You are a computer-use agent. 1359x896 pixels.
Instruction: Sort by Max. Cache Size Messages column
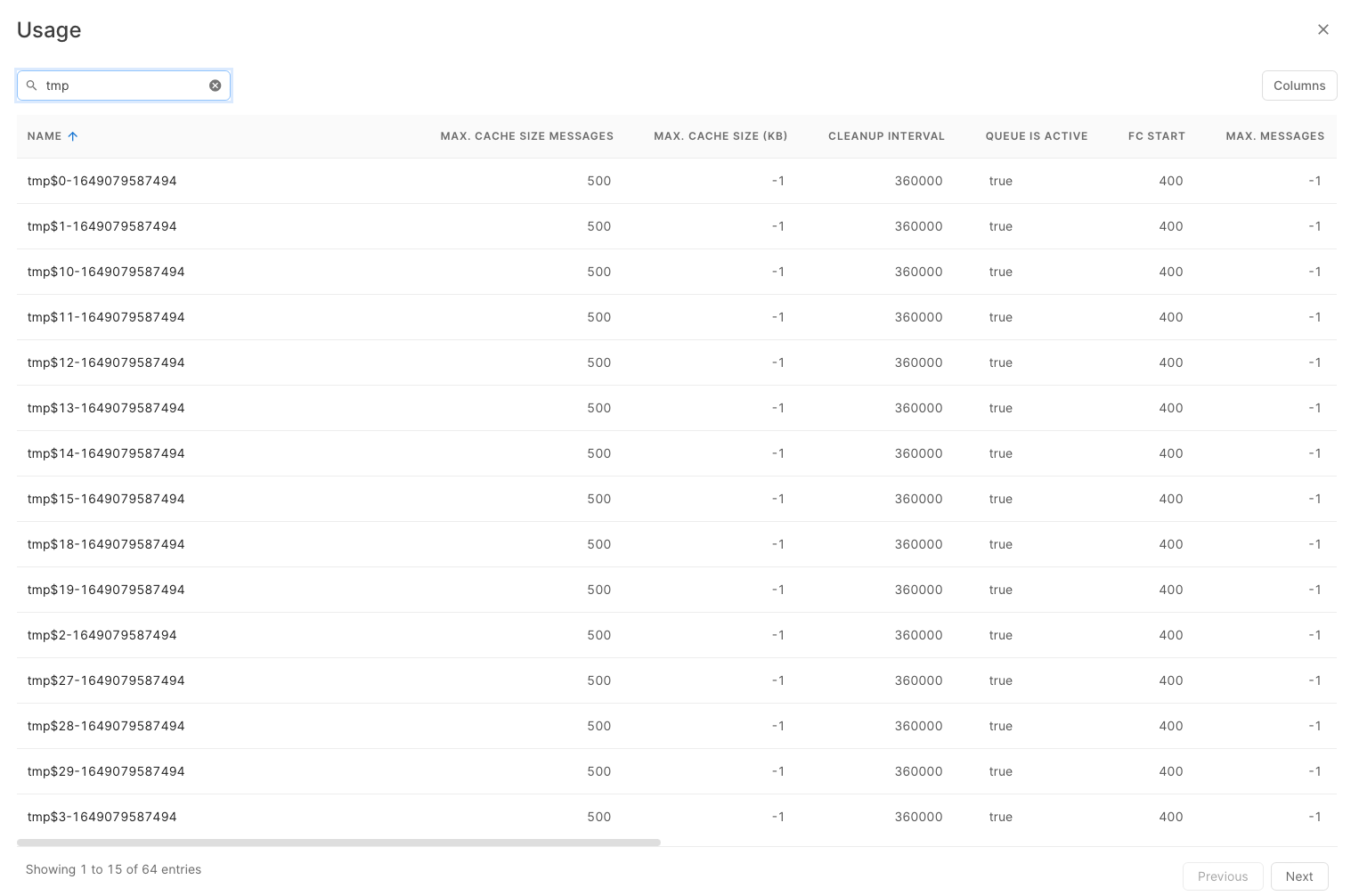(526, 136)
